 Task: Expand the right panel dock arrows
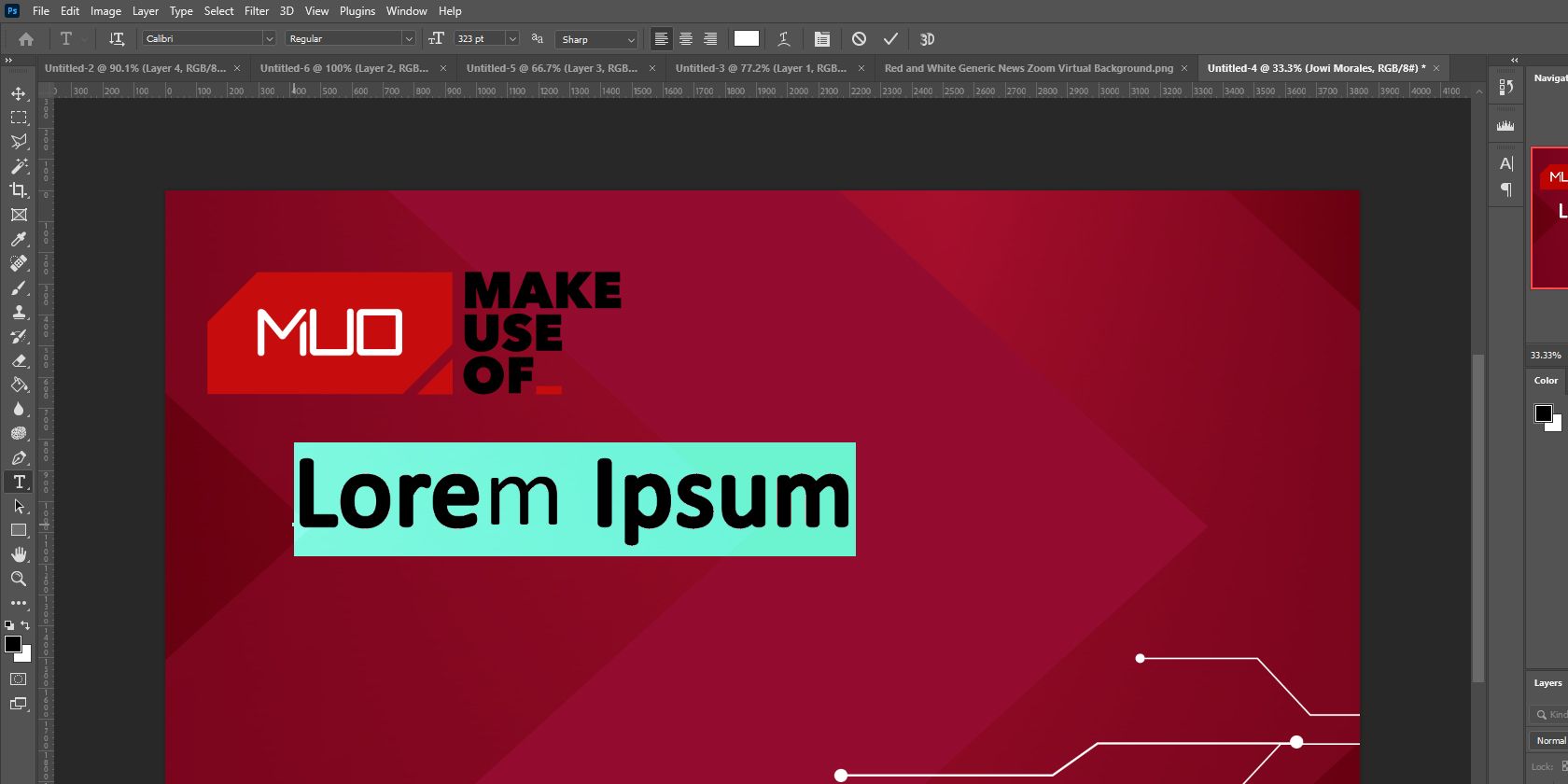click(1515, 60)
